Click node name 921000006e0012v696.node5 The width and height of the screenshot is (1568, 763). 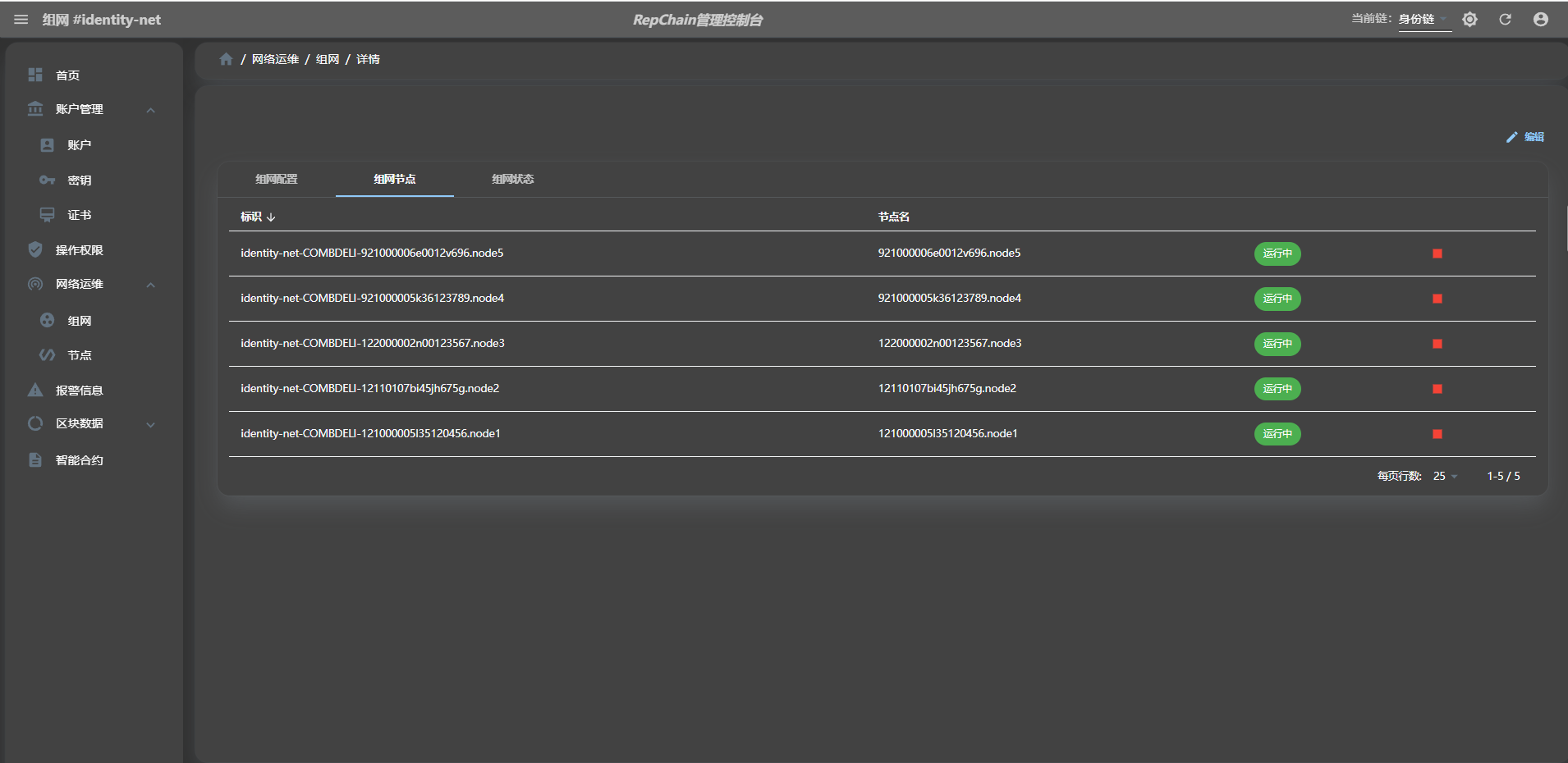pos(949,253)
